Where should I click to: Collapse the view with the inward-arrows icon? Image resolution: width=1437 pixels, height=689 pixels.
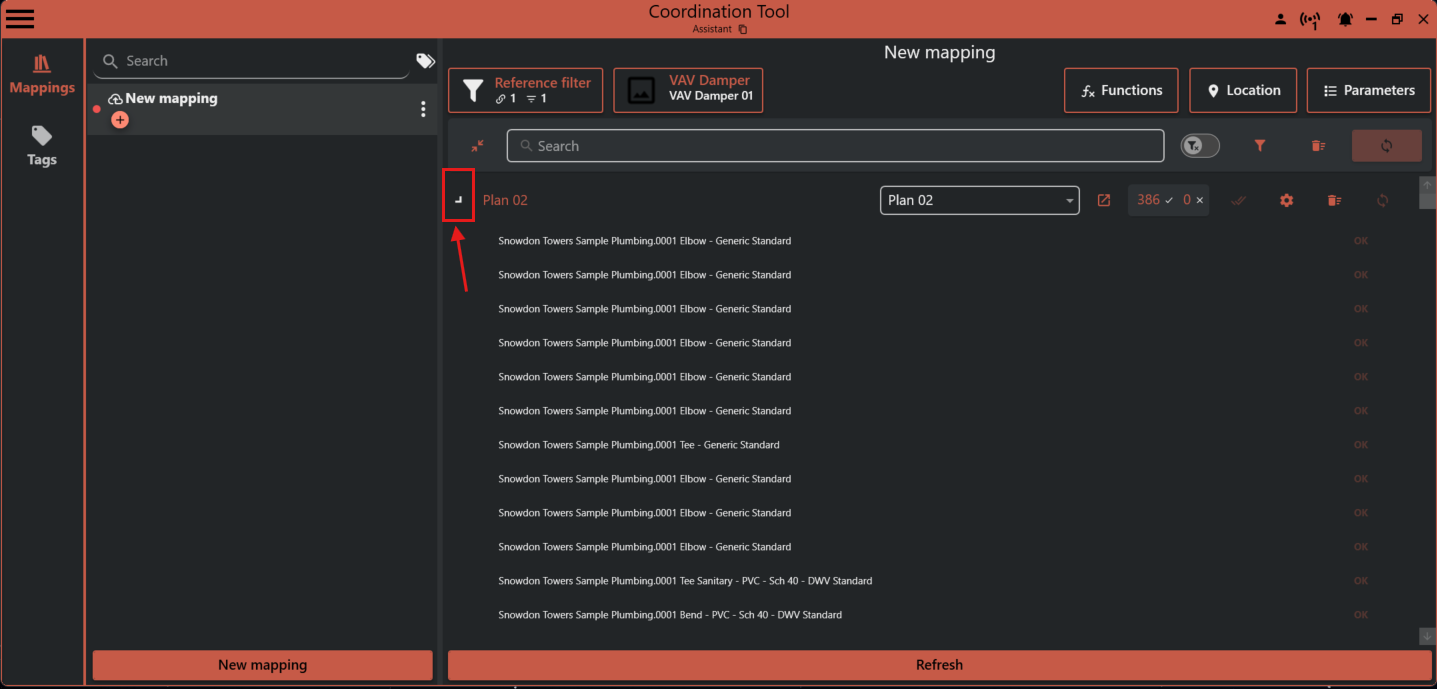[477, 146]
